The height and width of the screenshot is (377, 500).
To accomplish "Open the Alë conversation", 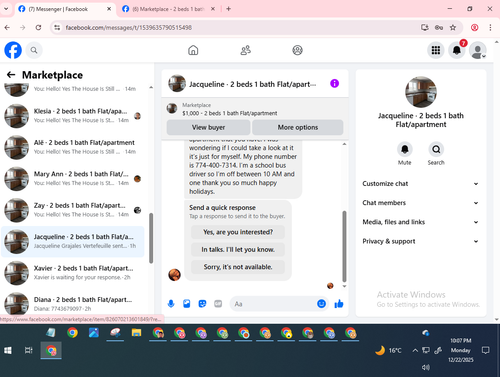I will [x=73, y=147].
